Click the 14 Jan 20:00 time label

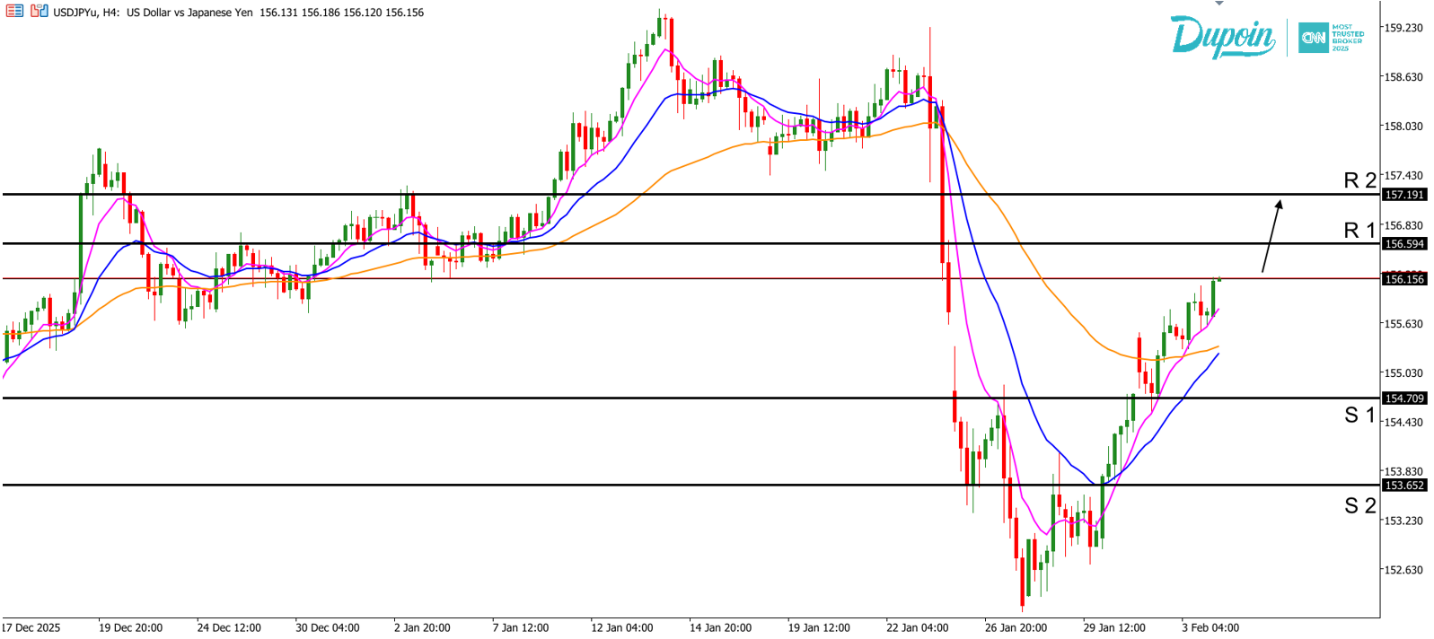720,628
